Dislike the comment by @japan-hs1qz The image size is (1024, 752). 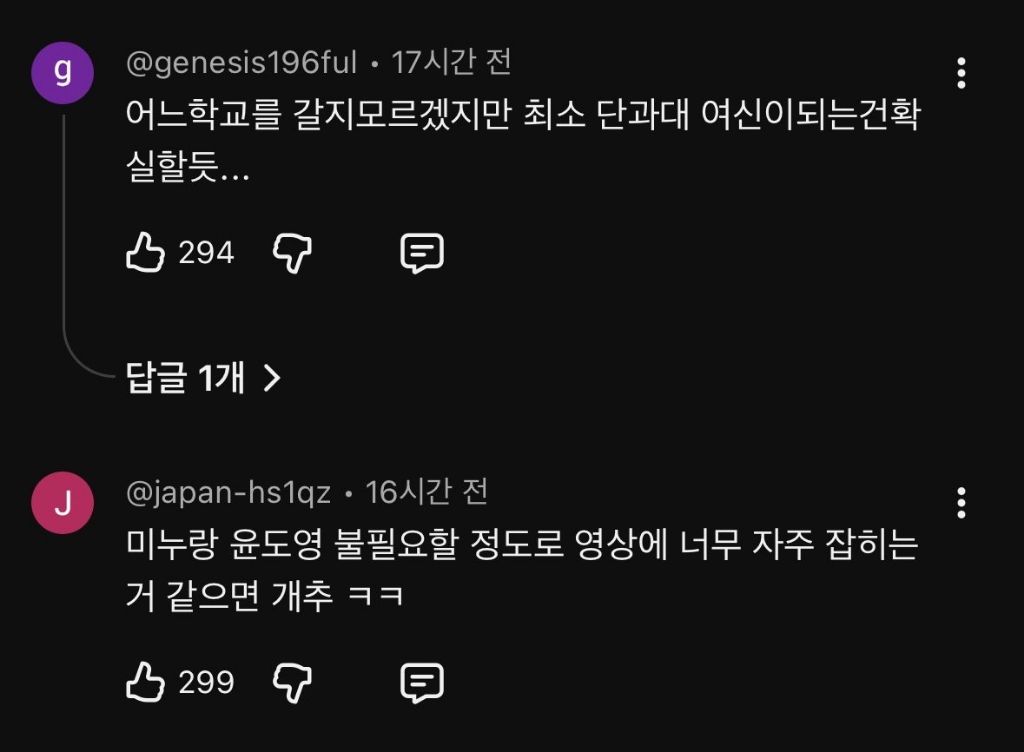tap(290, 683)
